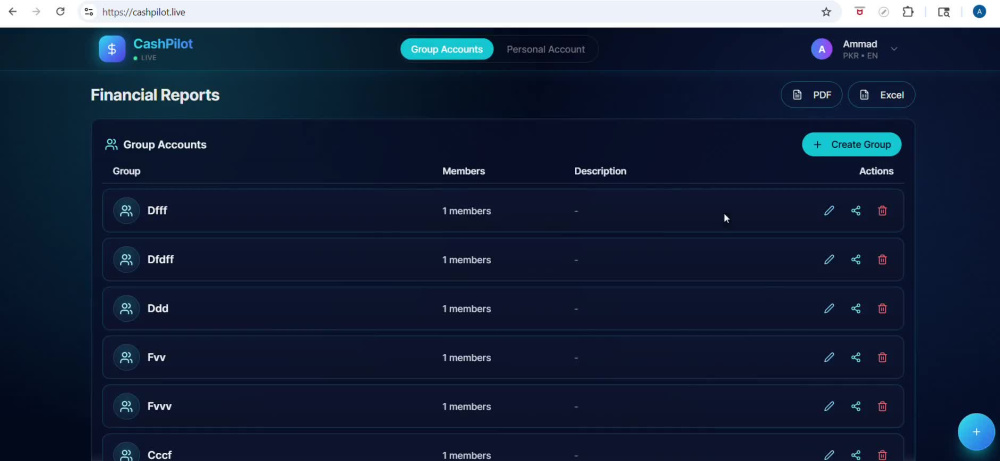Click the Actions column header
Viewport: 1000px width, 461px height.
click(876, 171)
